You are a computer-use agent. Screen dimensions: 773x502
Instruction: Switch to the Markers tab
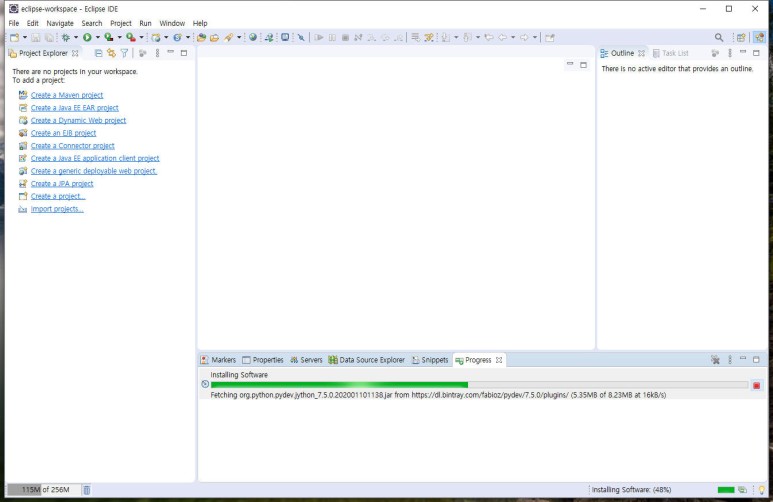click(218, 360)
